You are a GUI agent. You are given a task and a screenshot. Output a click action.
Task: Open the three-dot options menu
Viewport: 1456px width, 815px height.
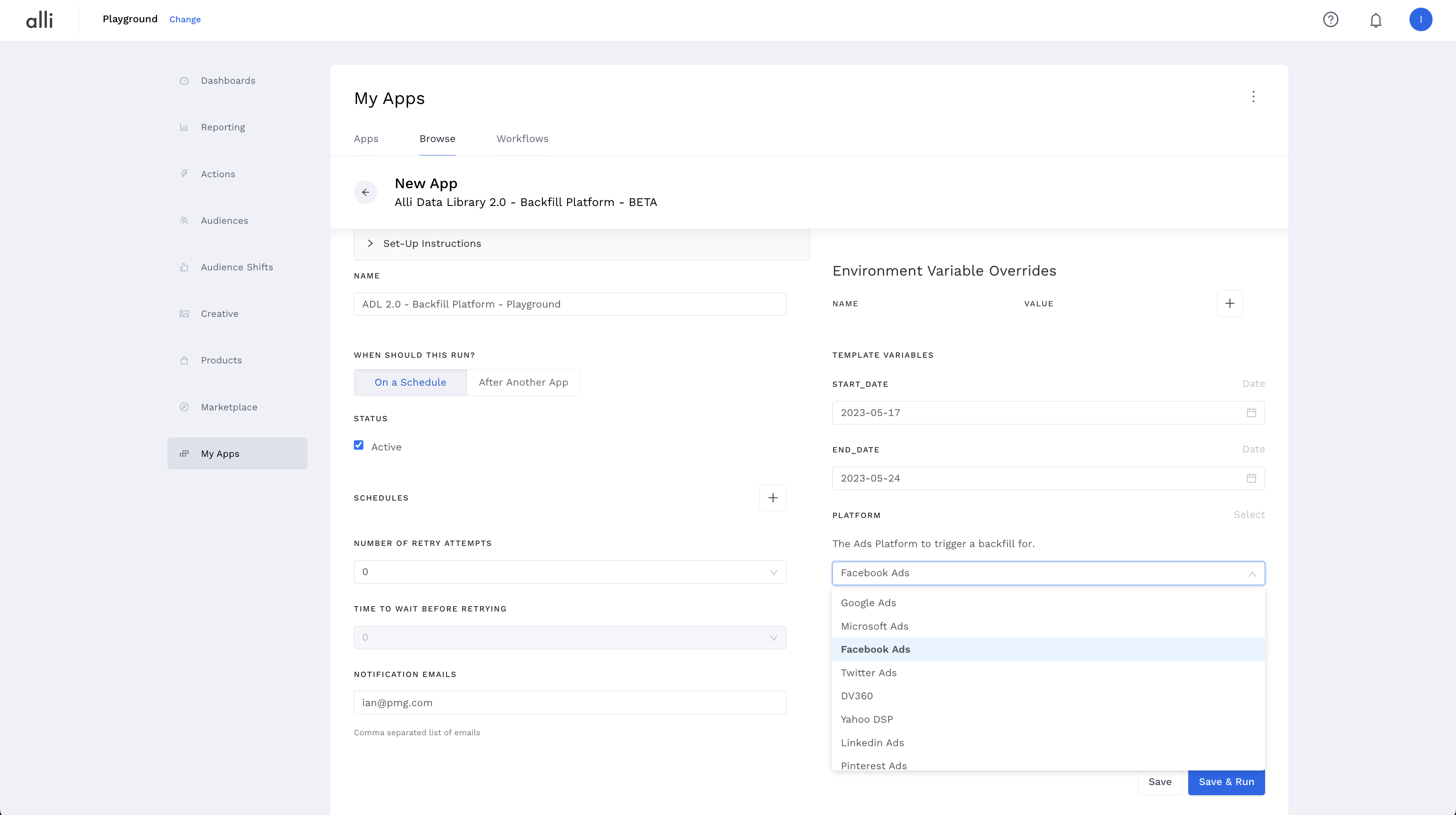click(x=1253, y=97)
